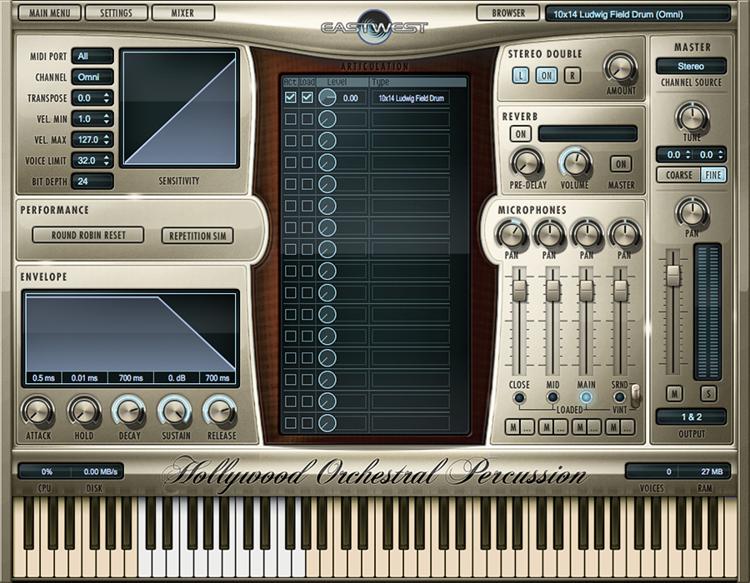750x583 pixels.
Task: Toggle the Reverb ON switch
Action: [x=520, y=133]
